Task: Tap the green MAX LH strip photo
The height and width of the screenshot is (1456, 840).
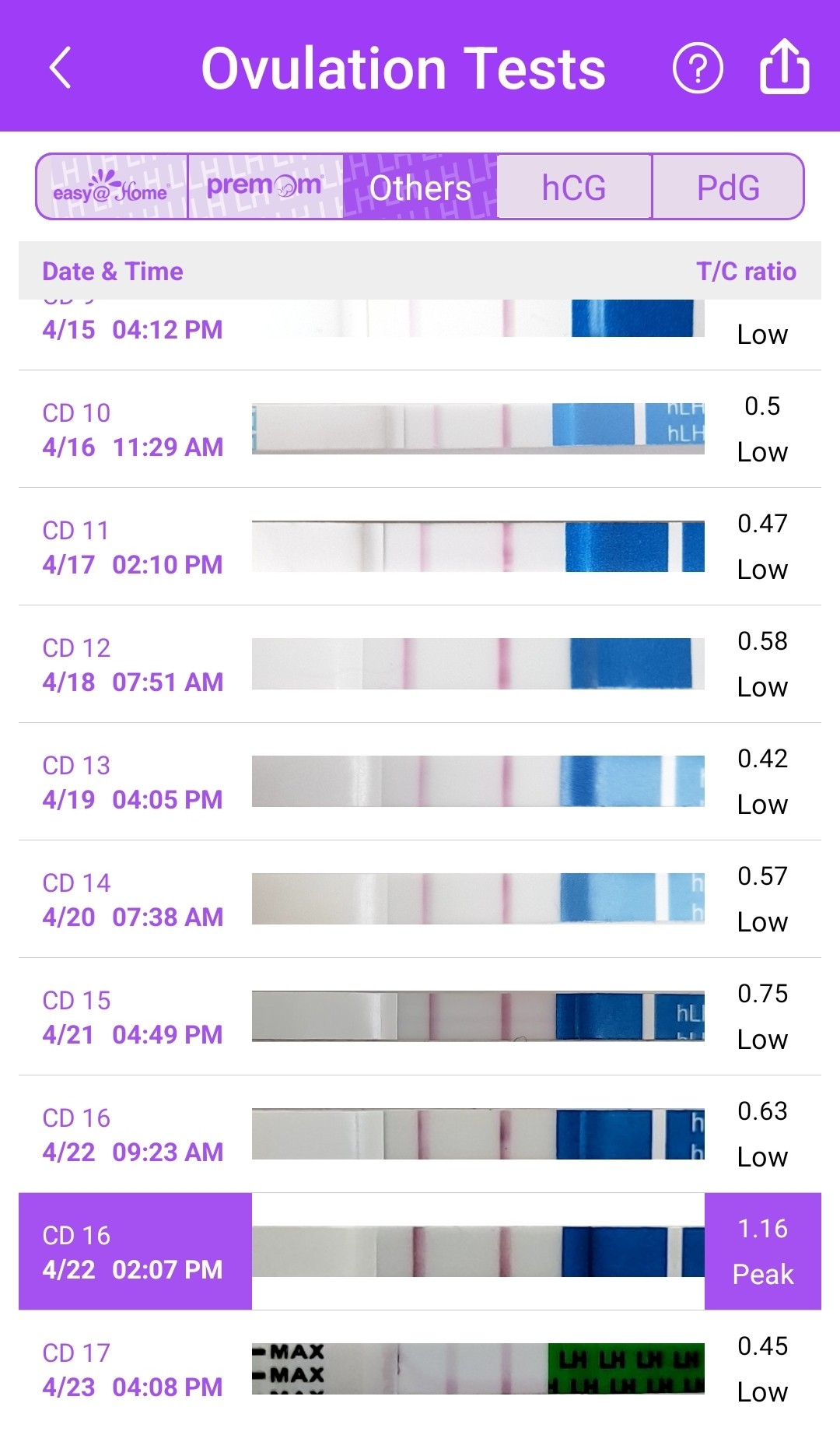Action: [478, 1368]
